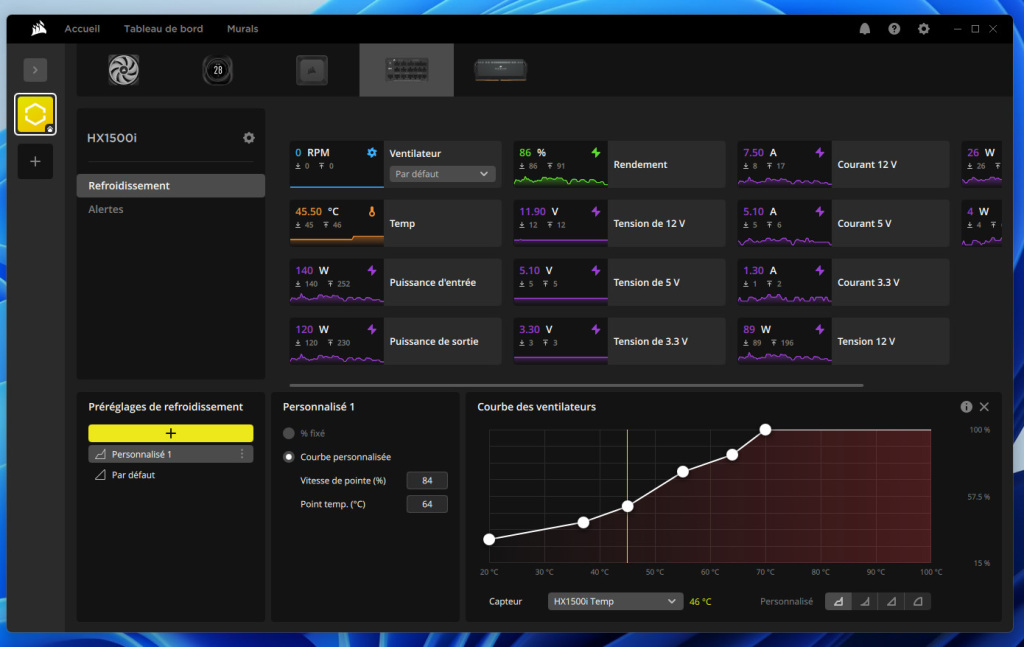Select the yellow hexagon profile icon
The width and height of the screenshot is (1024, 647).
(35, 115)
